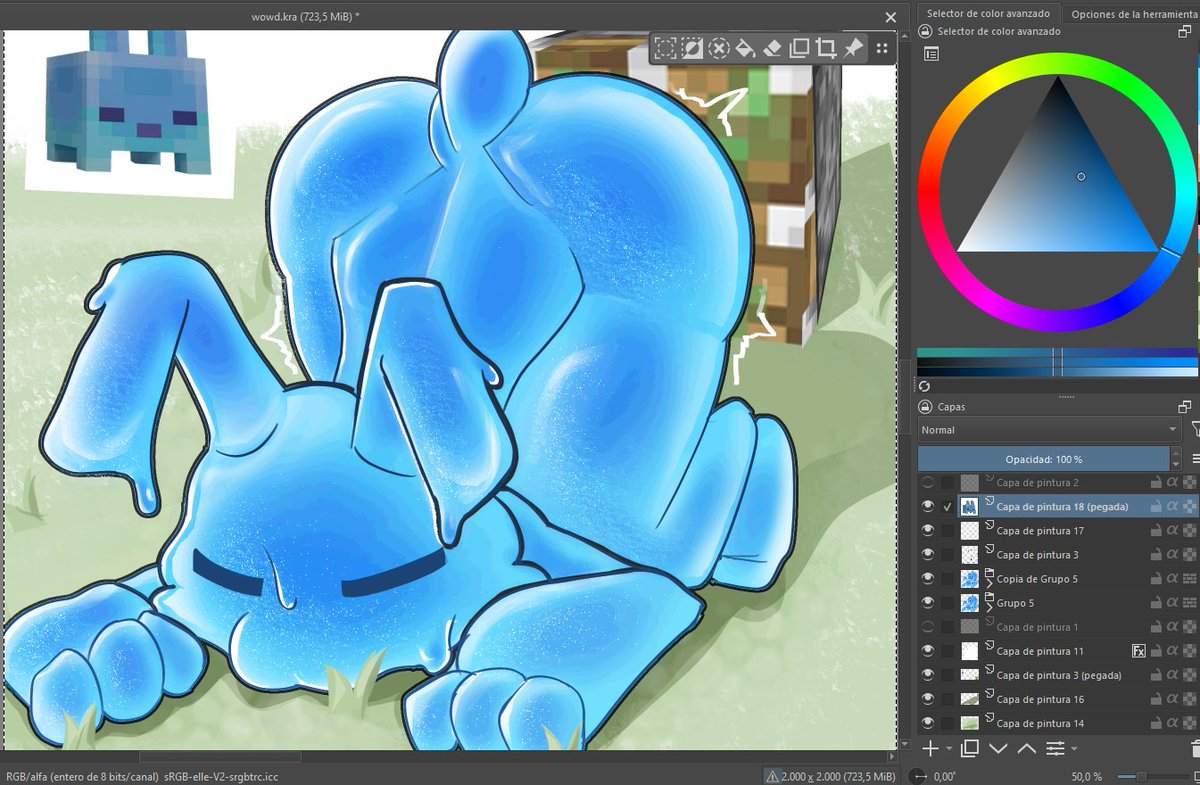Select the wowd.kra document tab
Image resolution: width=1200 pixels, height=785 pixels.
point(305,17)
